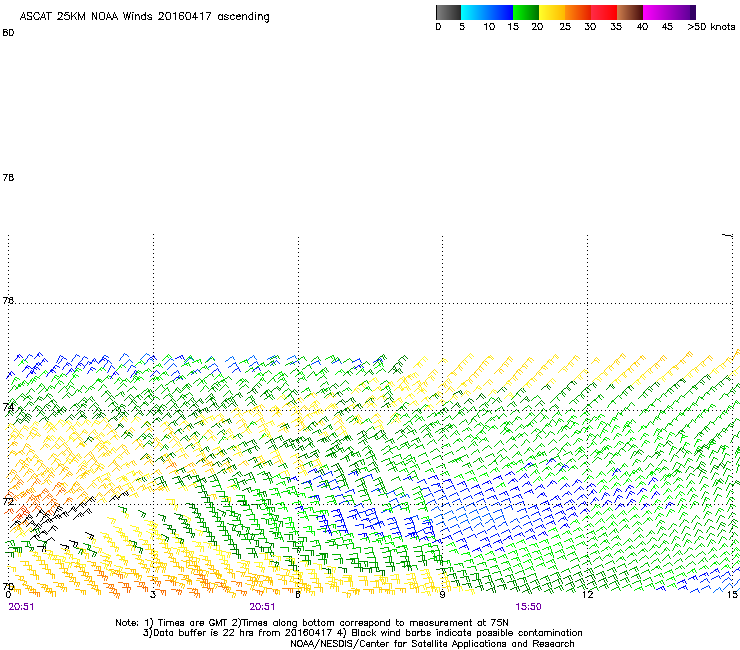Click the longitude 9 axis label
Image resolution: width=740 pixels, height=650 pixels.
[442, 594]
